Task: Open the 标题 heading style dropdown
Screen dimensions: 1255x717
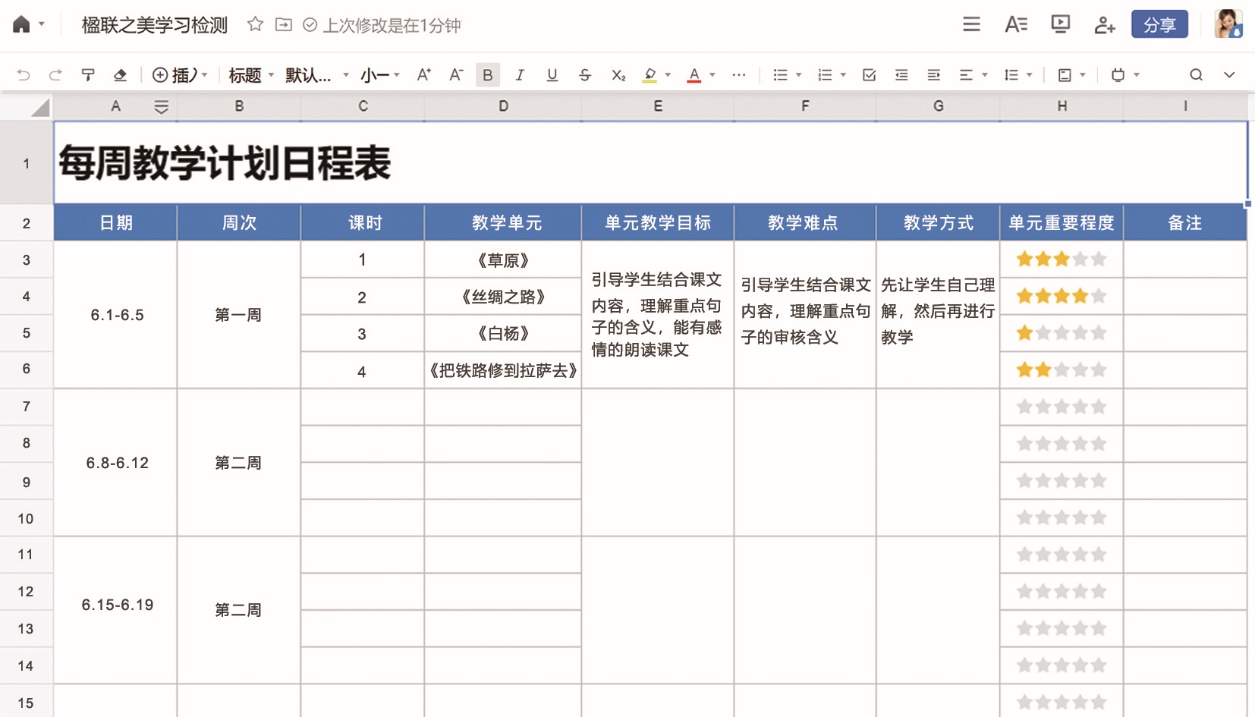Action: [251, 75]
